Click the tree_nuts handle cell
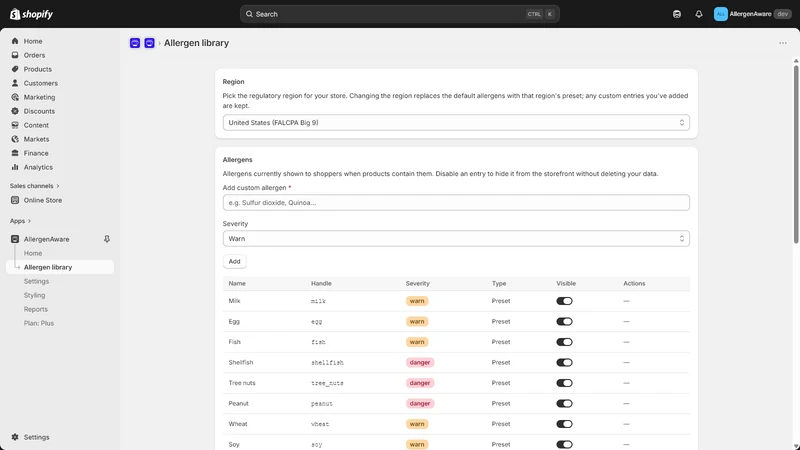 327,383
